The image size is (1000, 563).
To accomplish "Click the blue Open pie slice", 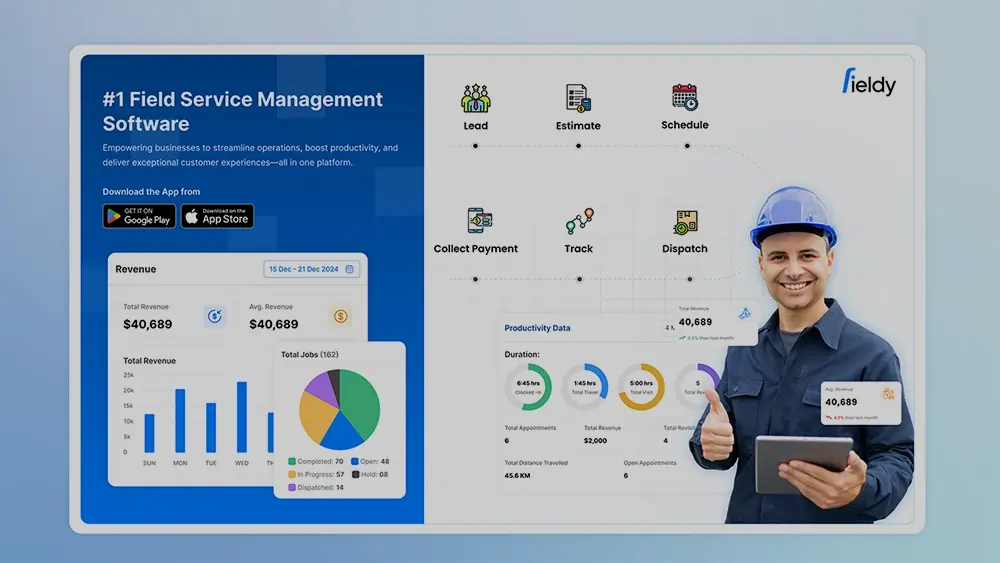I will click(341, 433).
